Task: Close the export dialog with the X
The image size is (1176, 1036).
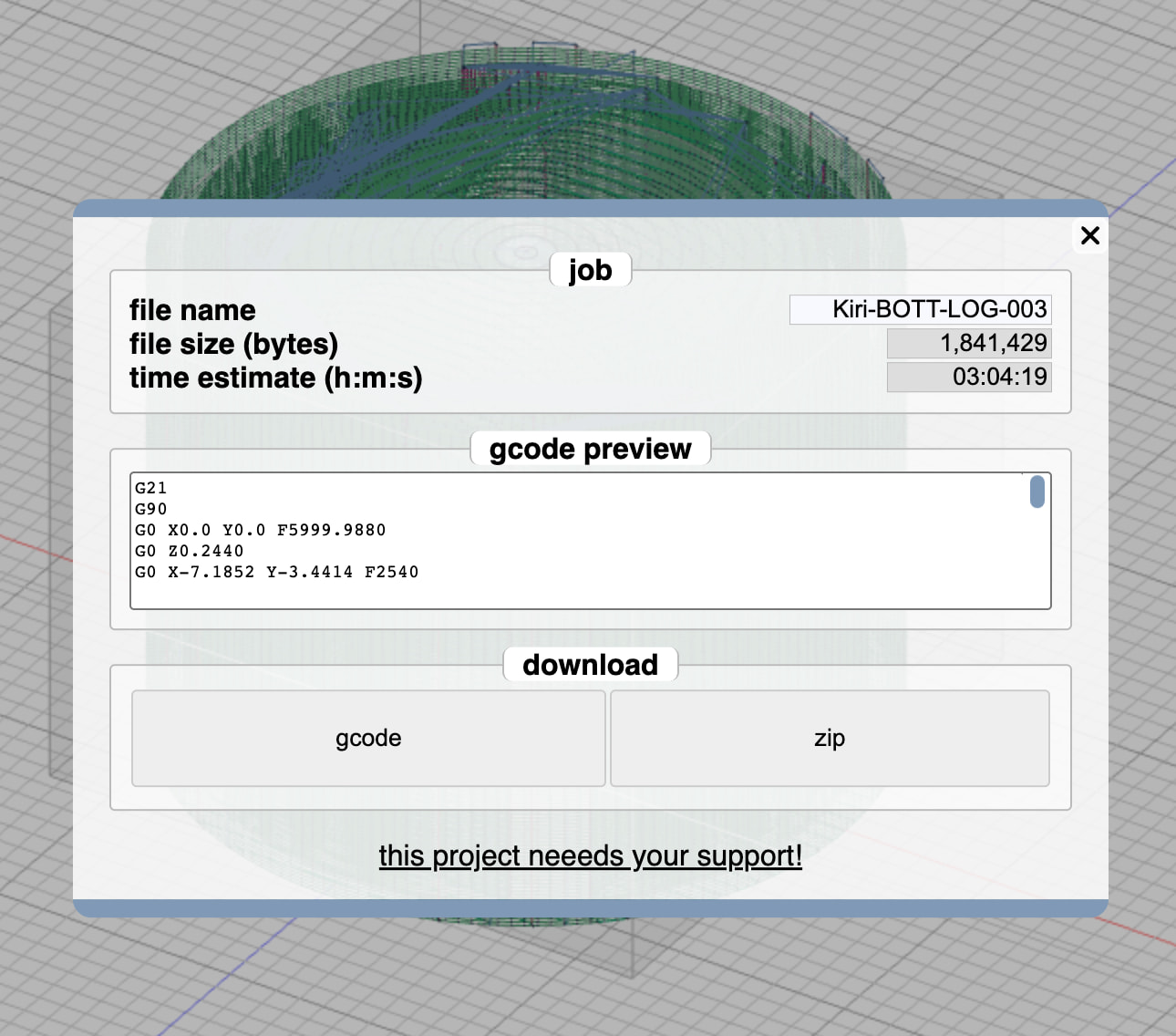Action: click(x=1089, y=235)
